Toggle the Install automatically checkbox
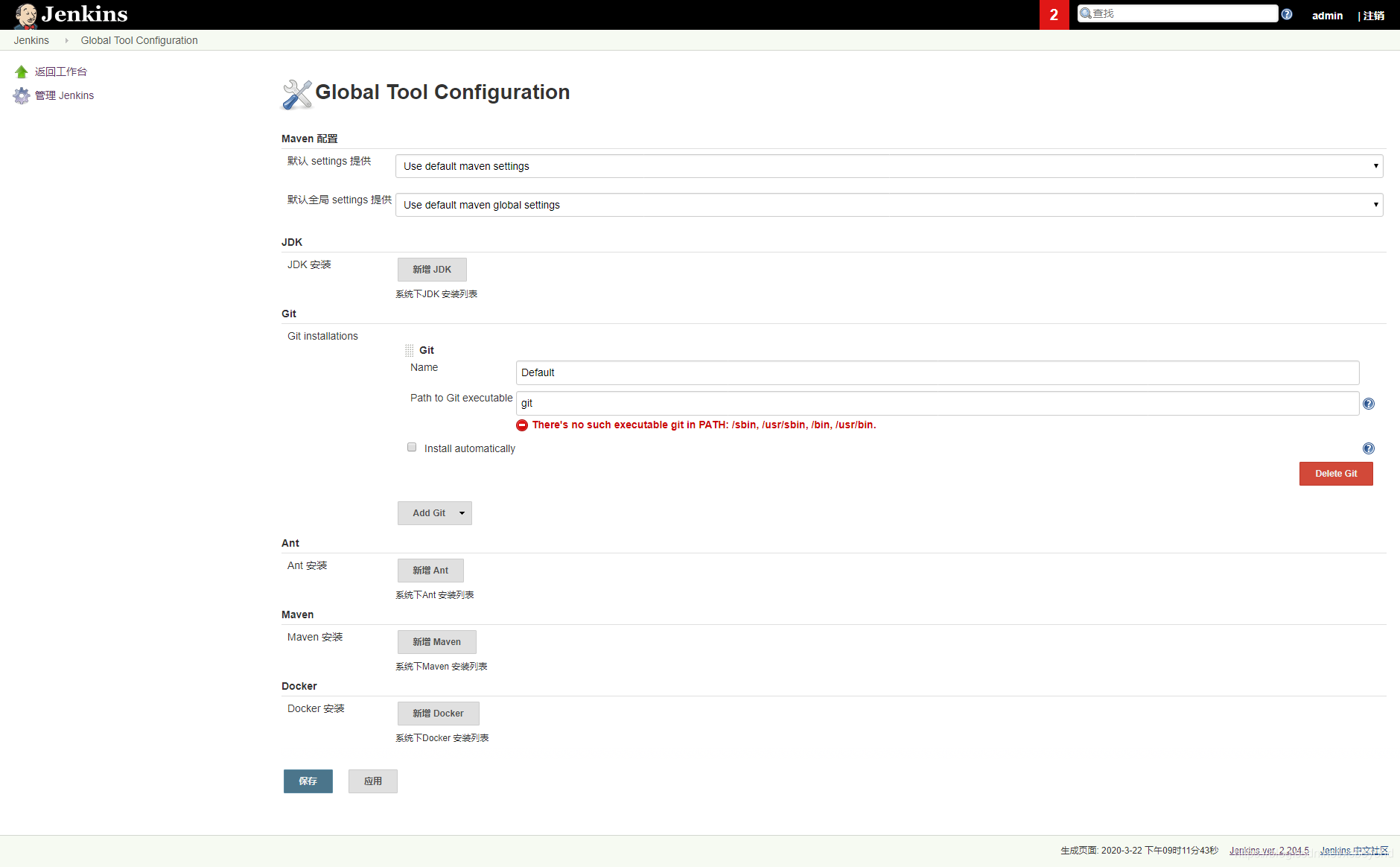The height and width of the screenshot is (867, 1400). (412, 447)
